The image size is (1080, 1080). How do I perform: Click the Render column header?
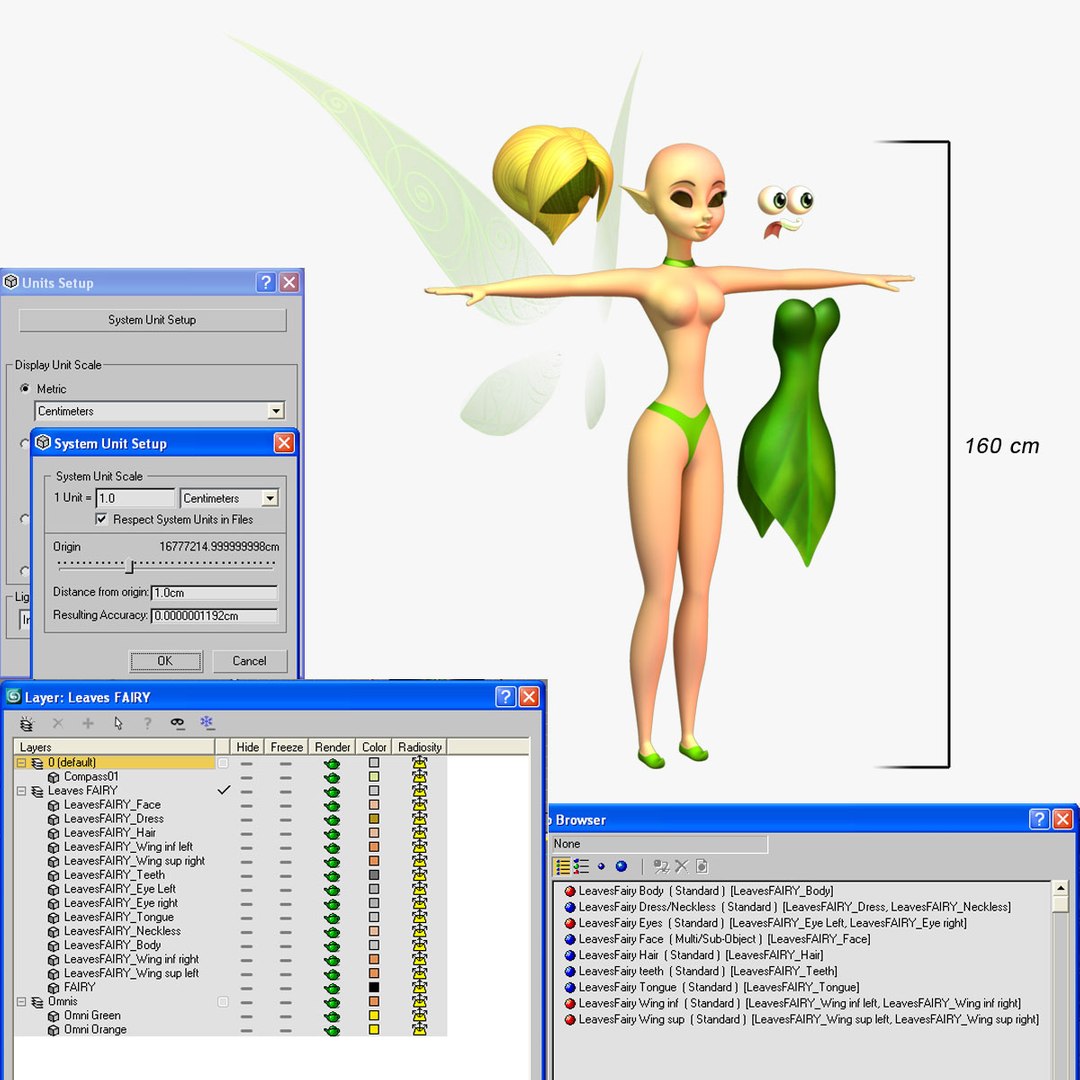(x=332, y=747)
